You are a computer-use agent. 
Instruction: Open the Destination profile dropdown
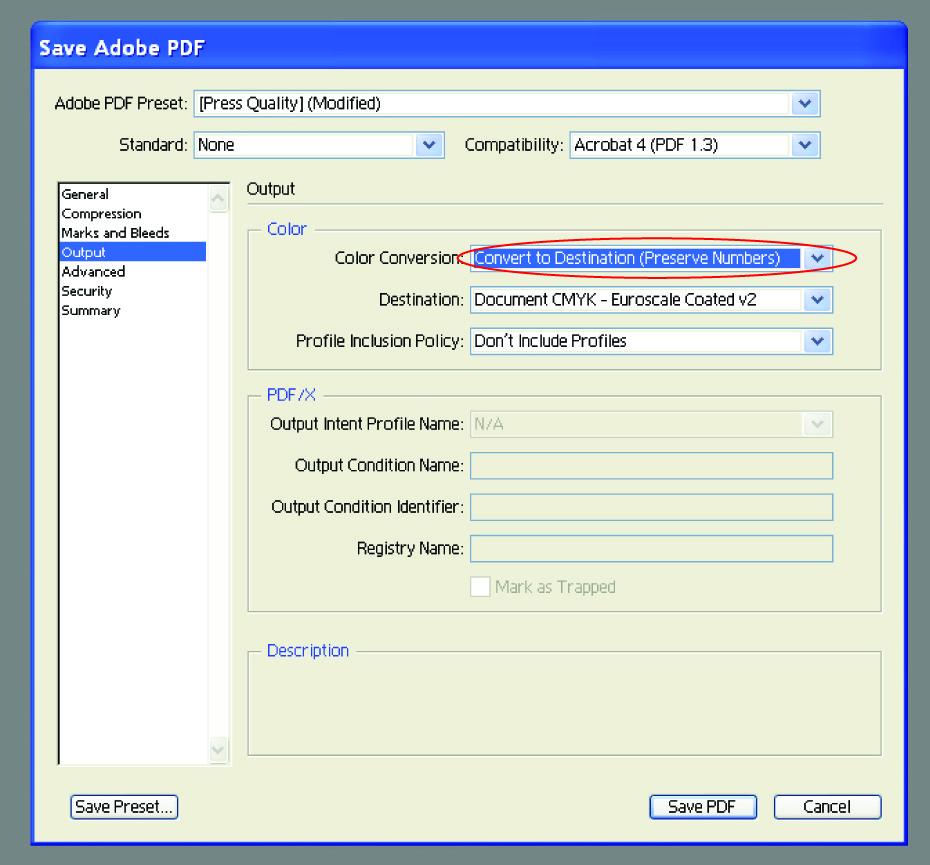[x=651, y=300]
